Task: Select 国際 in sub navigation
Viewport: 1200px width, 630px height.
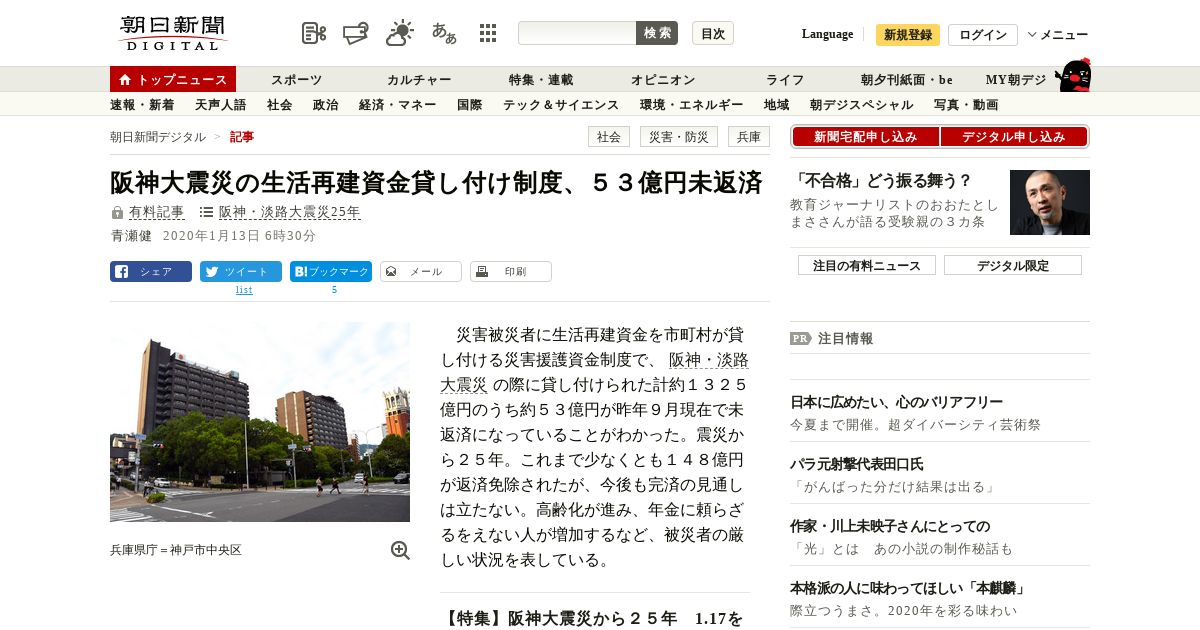Action: 470,104
